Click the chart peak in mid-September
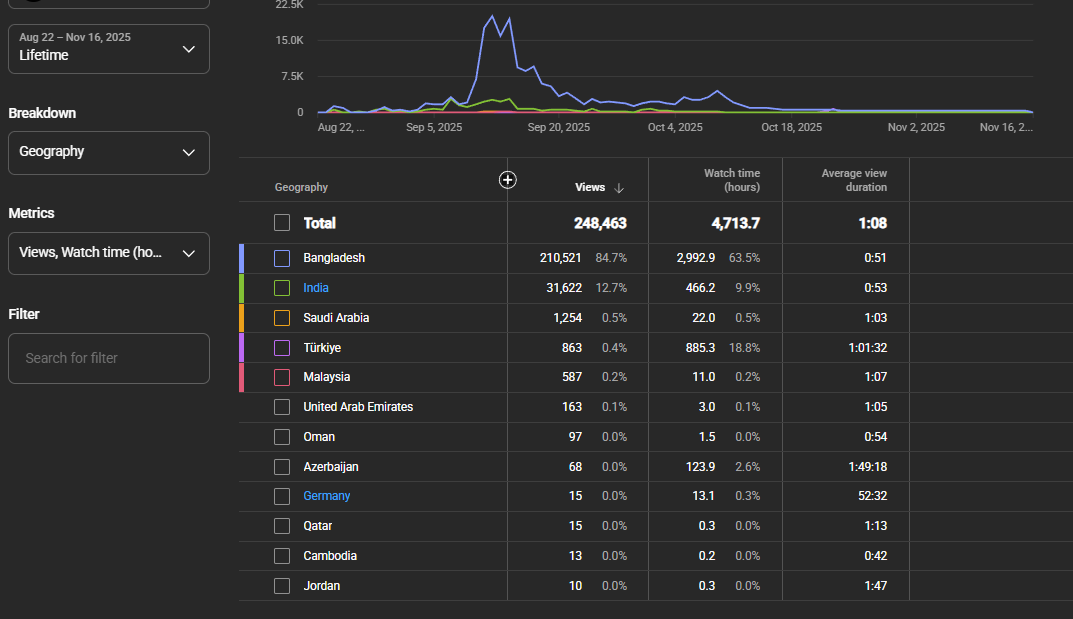 [x=492, y=16]
